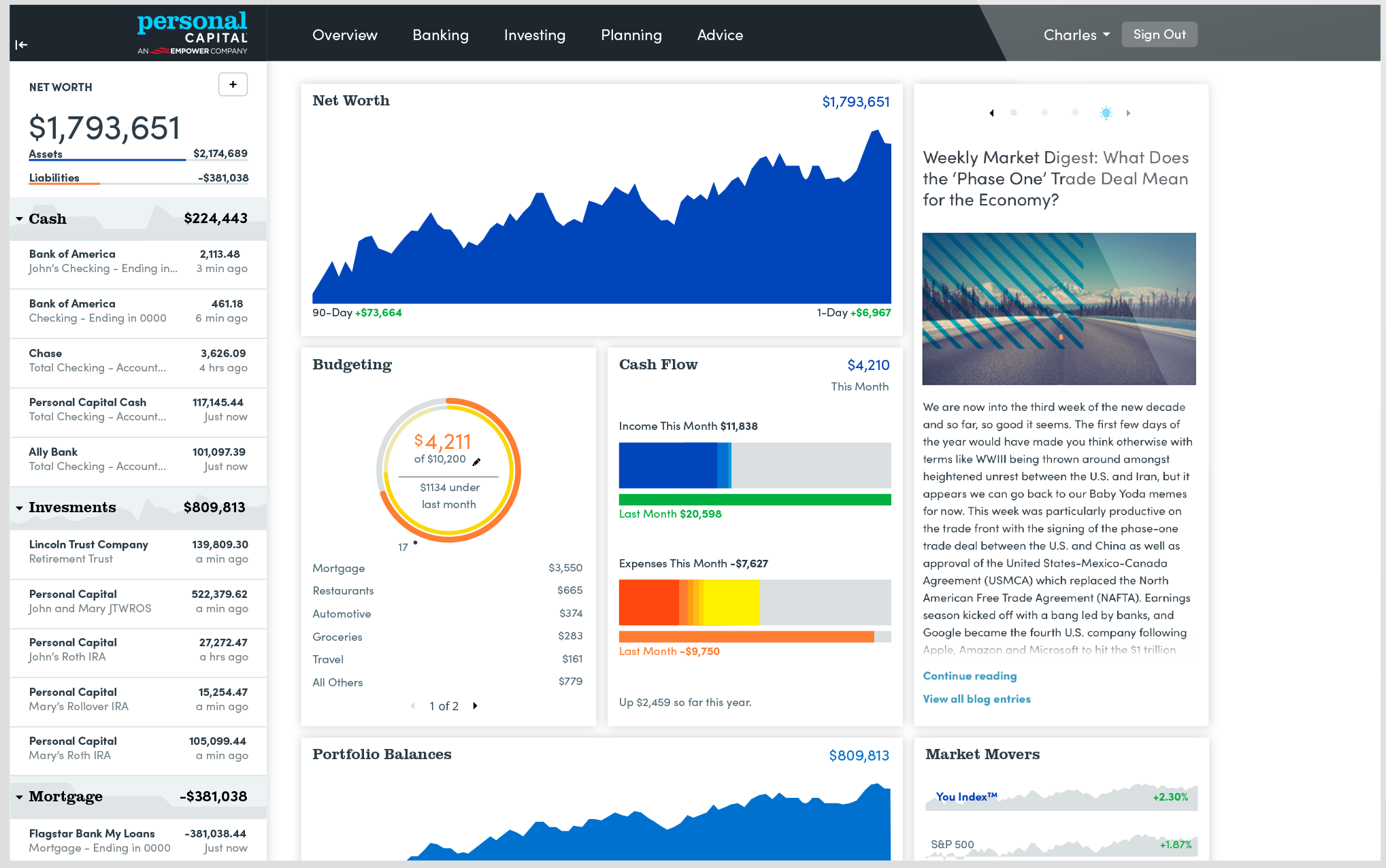Click Continue reading link
The image size is (1386, 868).
pos(970,676)
